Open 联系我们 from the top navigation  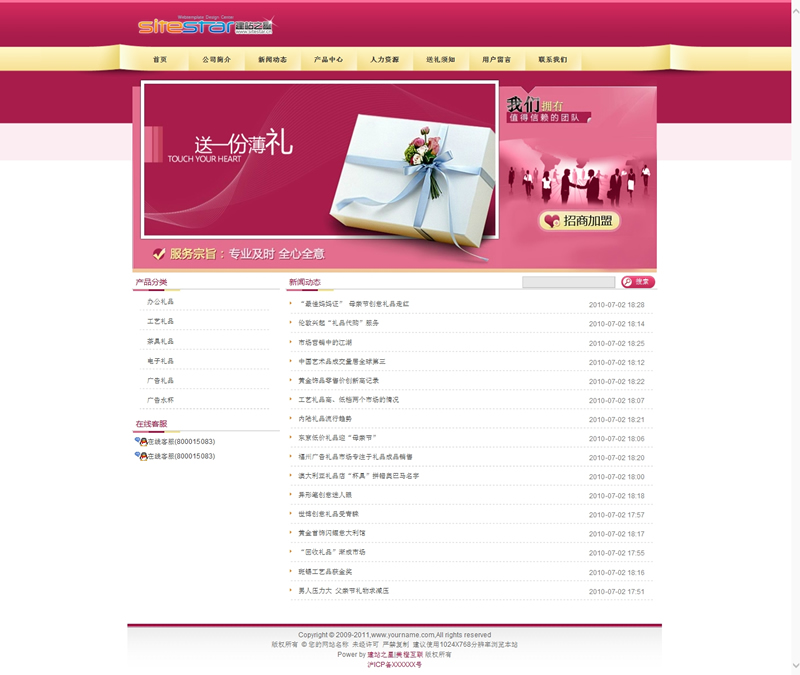coord(552,60)
